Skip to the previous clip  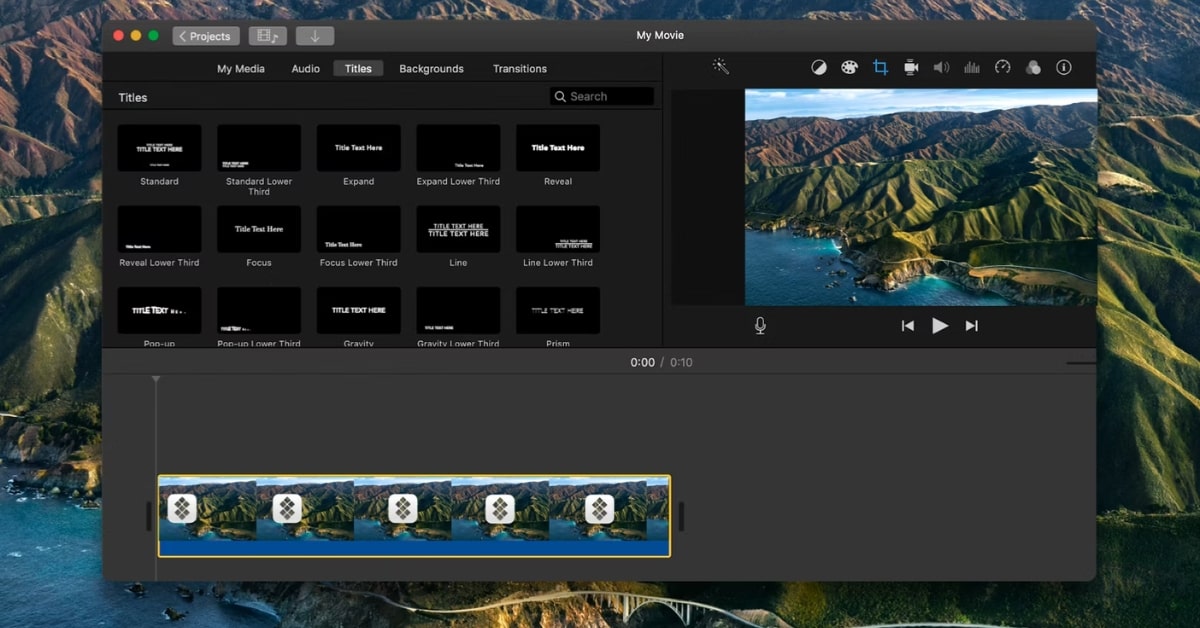tap(908, 326)
